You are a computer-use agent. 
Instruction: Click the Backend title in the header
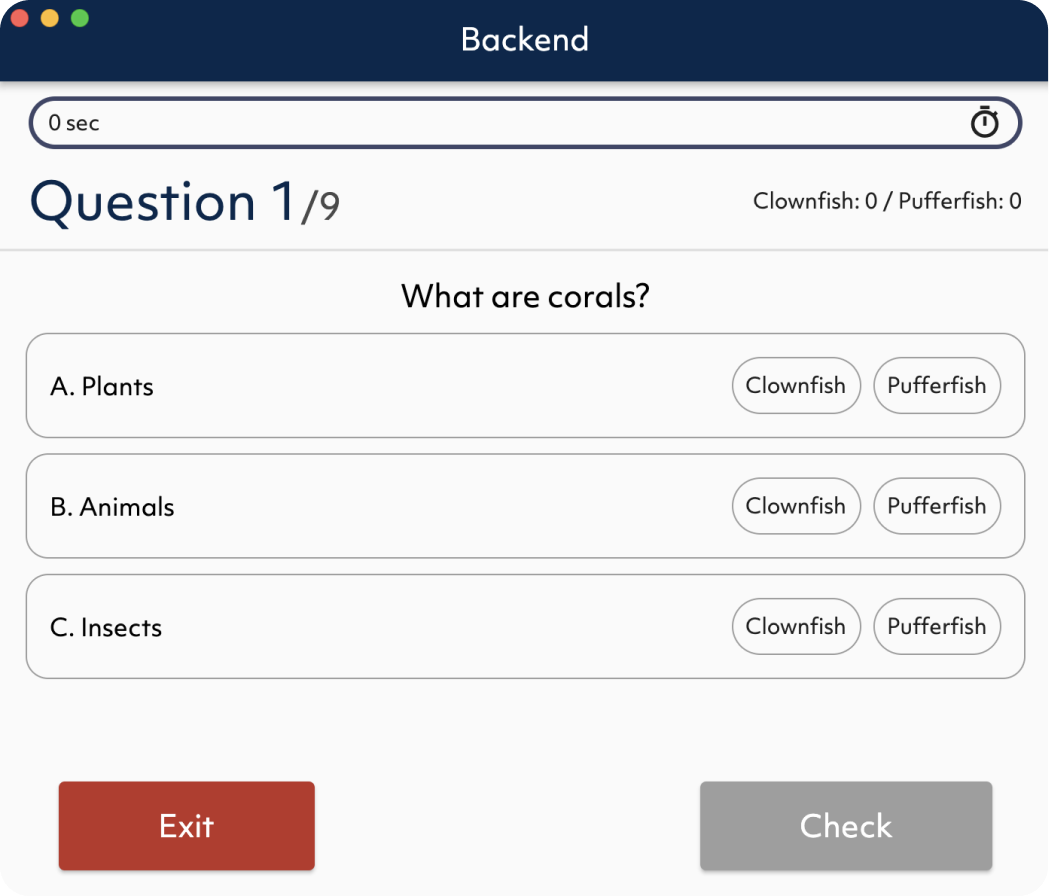pos(525,39)
